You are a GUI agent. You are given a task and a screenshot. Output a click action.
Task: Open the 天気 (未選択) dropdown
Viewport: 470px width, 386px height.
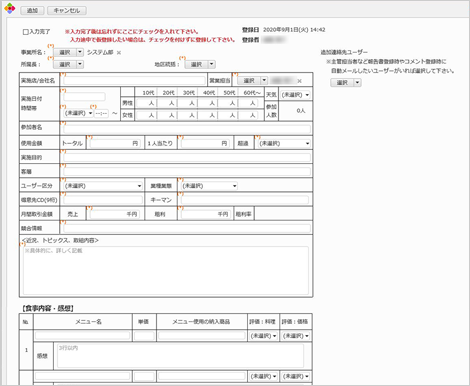295,95
